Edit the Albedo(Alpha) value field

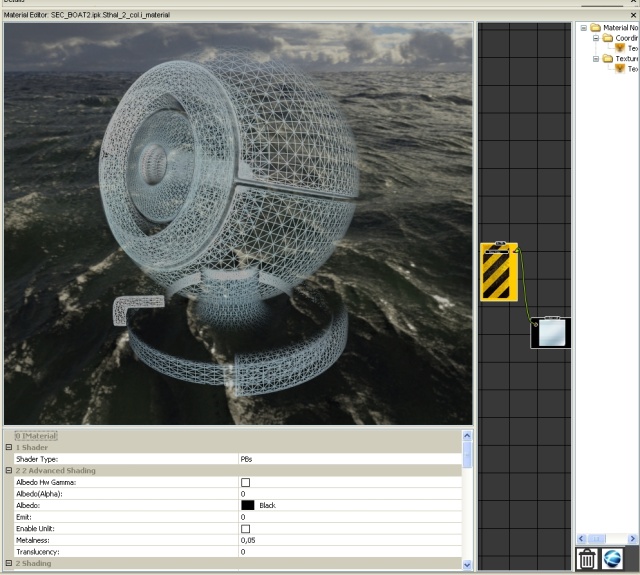[x=350, y=494]
